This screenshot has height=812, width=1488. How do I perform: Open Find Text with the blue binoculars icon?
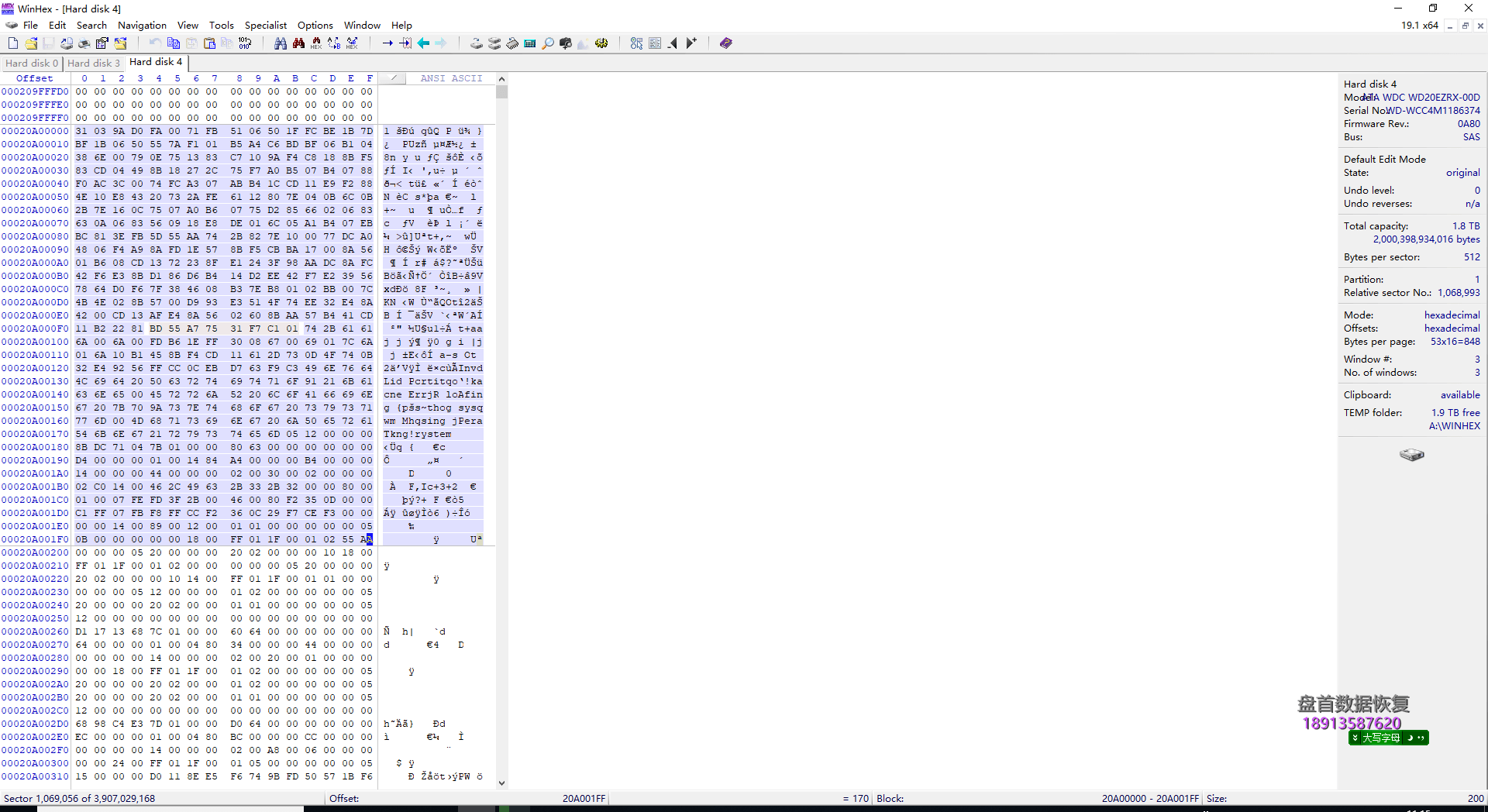coord(281,43)
